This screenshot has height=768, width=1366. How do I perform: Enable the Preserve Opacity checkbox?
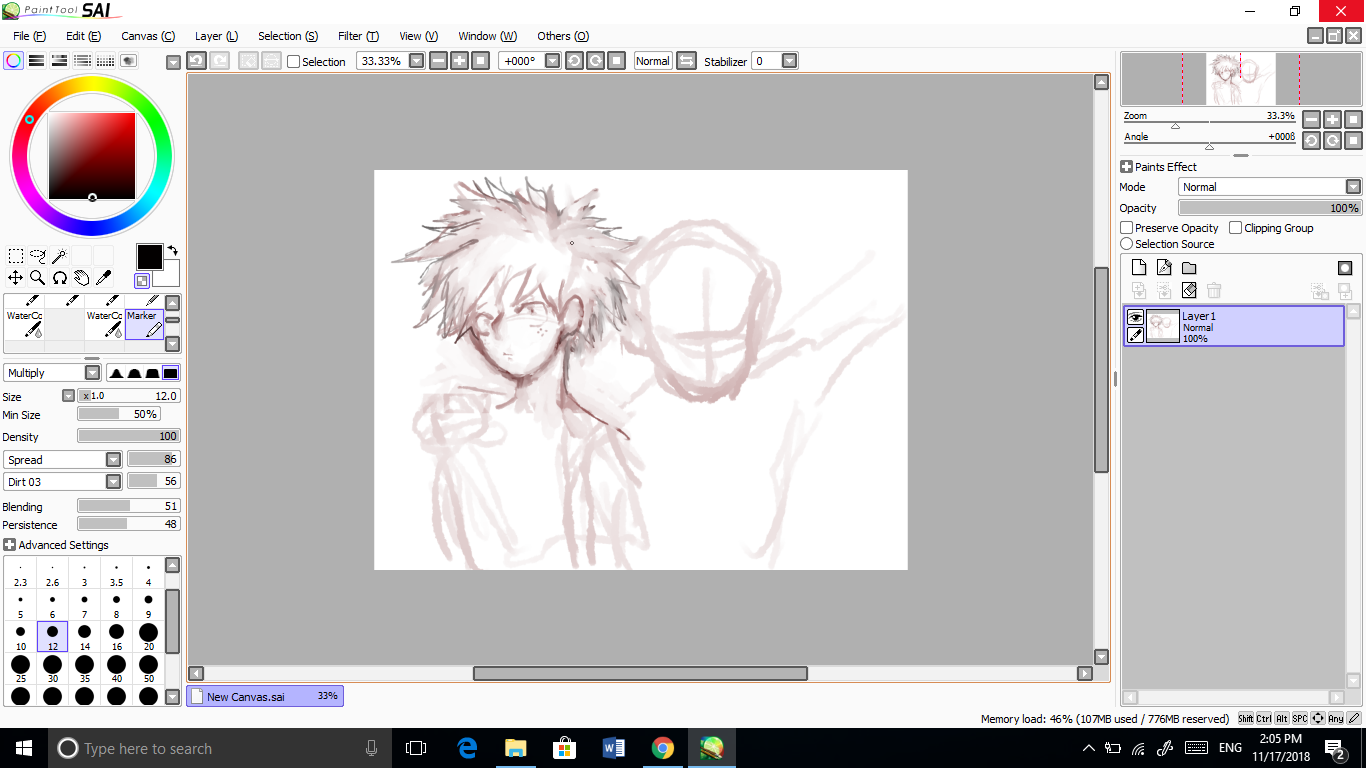[1127, 228]
